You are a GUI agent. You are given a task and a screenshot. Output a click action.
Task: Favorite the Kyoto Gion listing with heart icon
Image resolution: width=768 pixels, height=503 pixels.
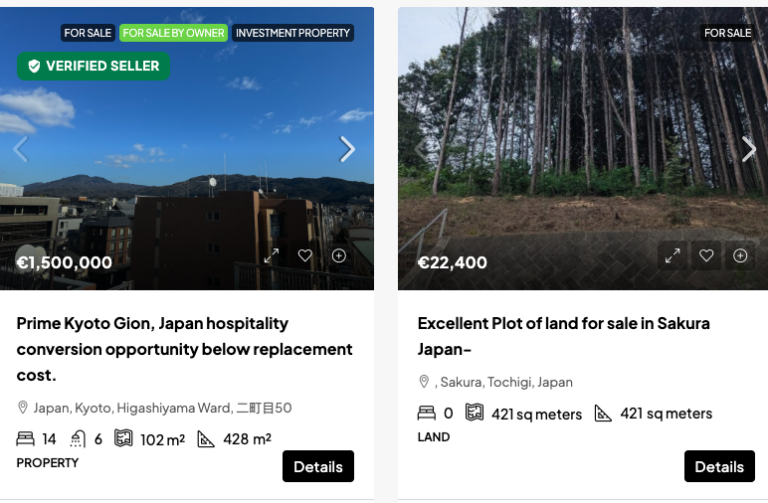[305, 255]
